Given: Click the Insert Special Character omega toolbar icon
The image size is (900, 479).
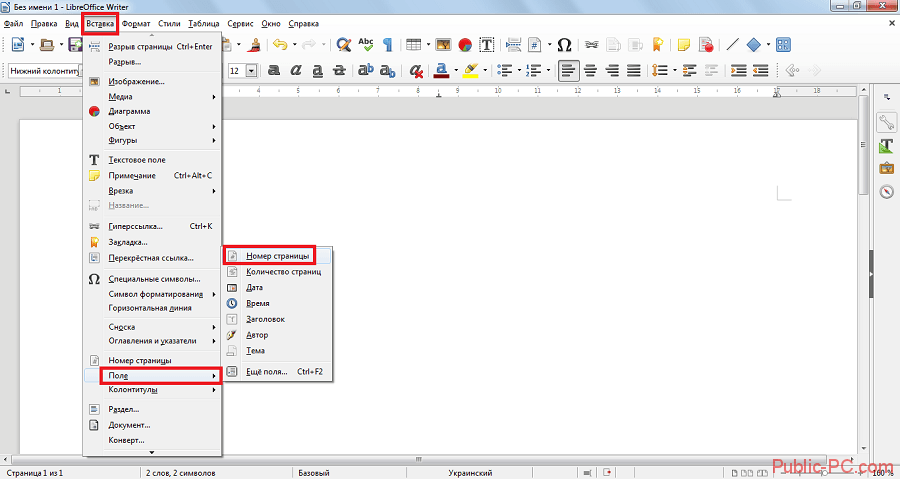Looking at the screenshot, I should coord(564,45).
